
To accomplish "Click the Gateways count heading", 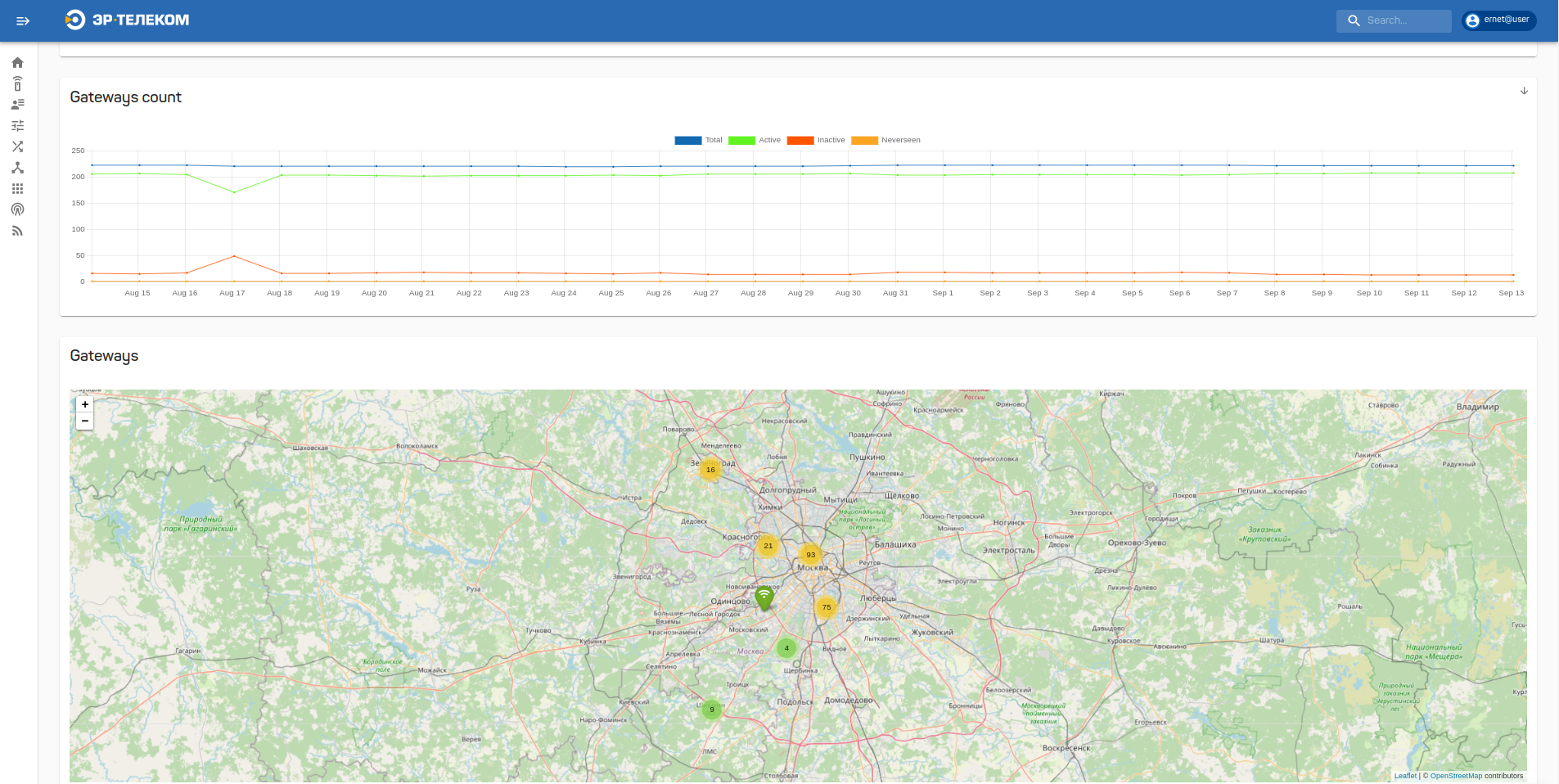I will pyautogui.click(x=126, y=97).
